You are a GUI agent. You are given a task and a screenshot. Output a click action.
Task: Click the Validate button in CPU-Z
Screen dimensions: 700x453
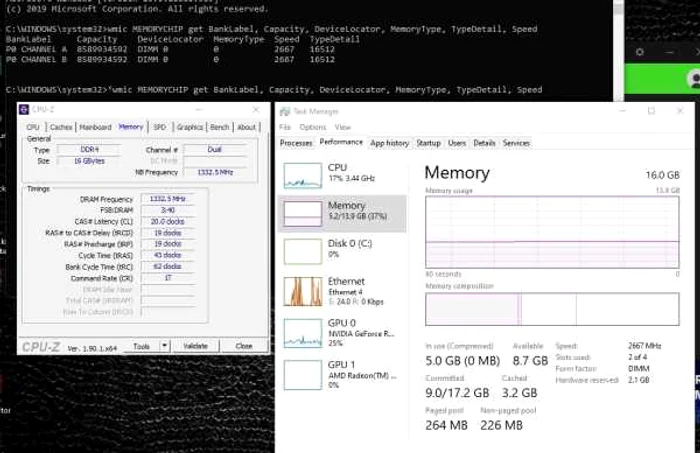click(x=196, y=346)
